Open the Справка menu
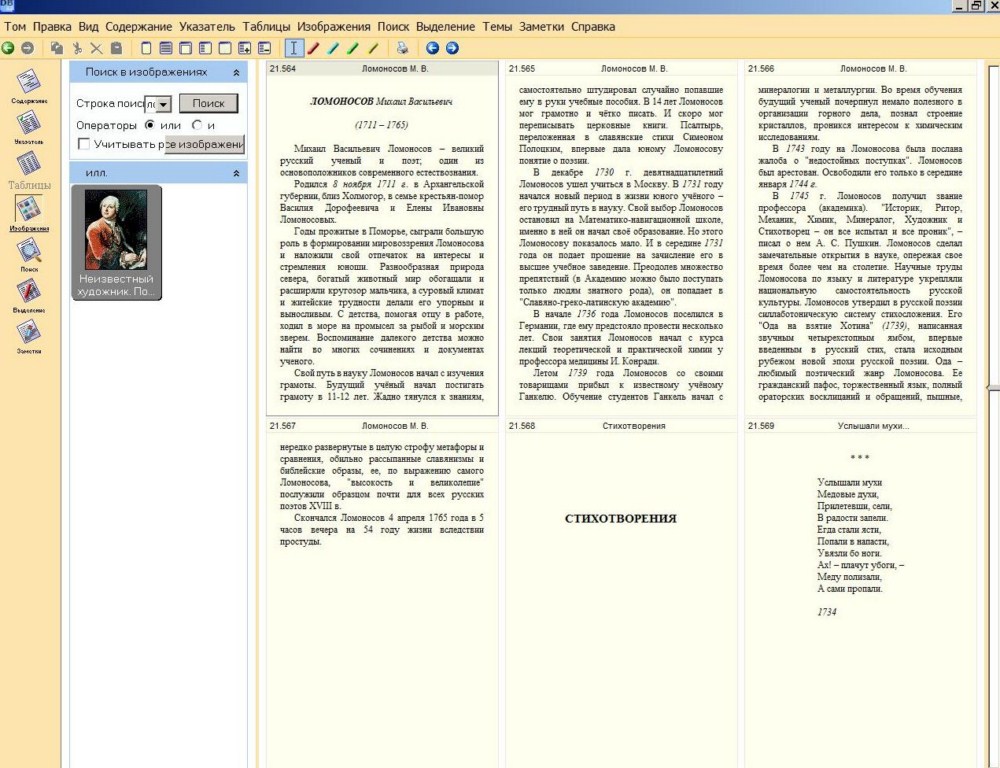 click(x=593, y=27)
